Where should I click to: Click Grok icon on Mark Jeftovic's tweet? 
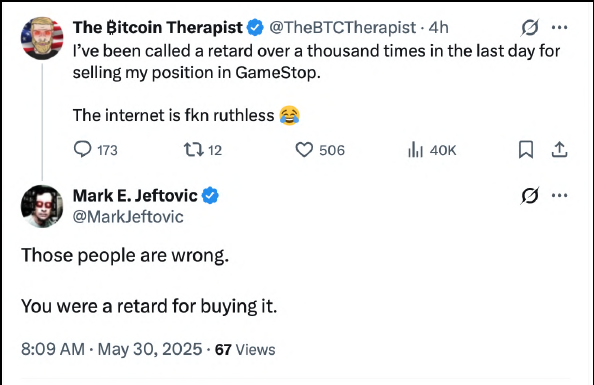coord(530,196)
